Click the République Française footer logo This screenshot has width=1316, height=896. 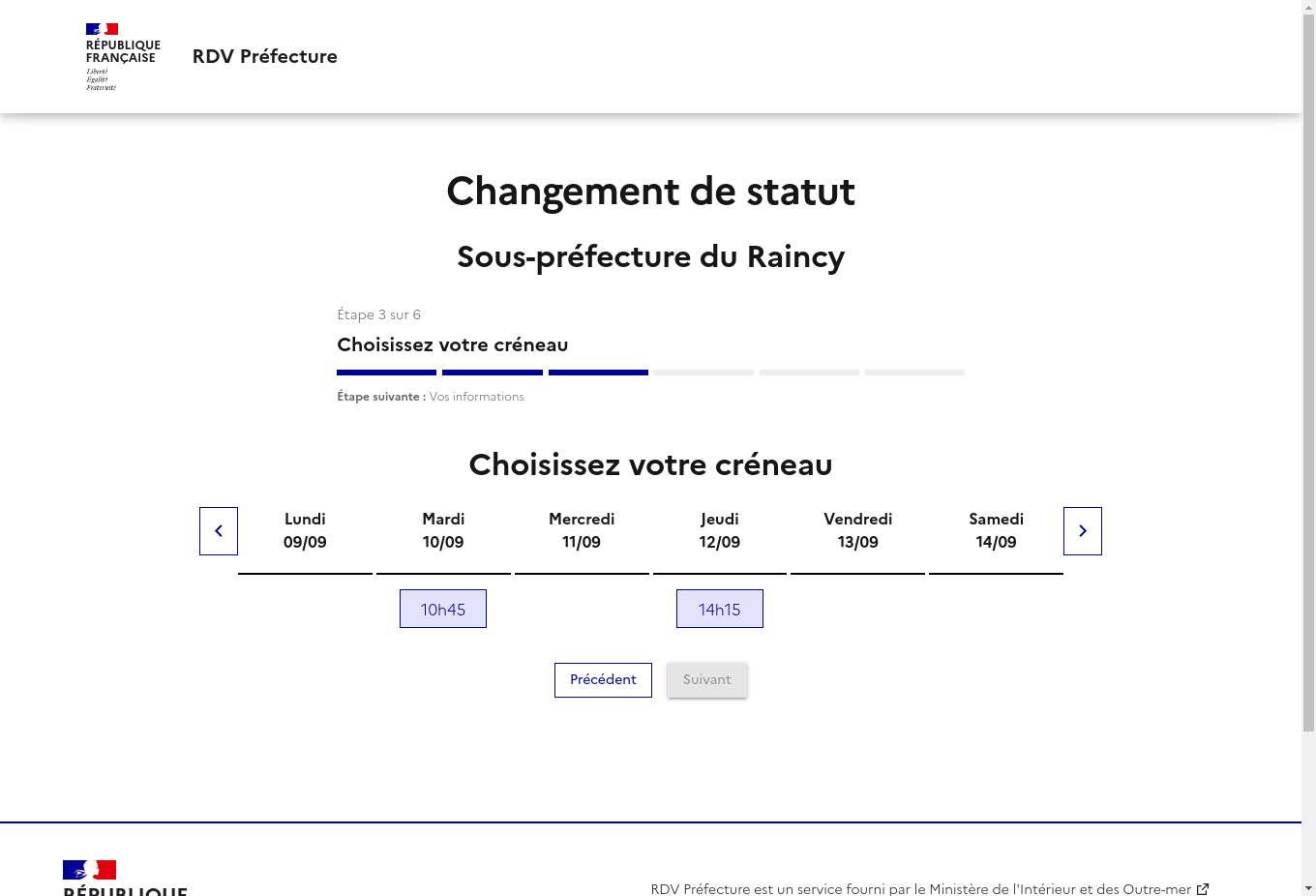[125, 878]
